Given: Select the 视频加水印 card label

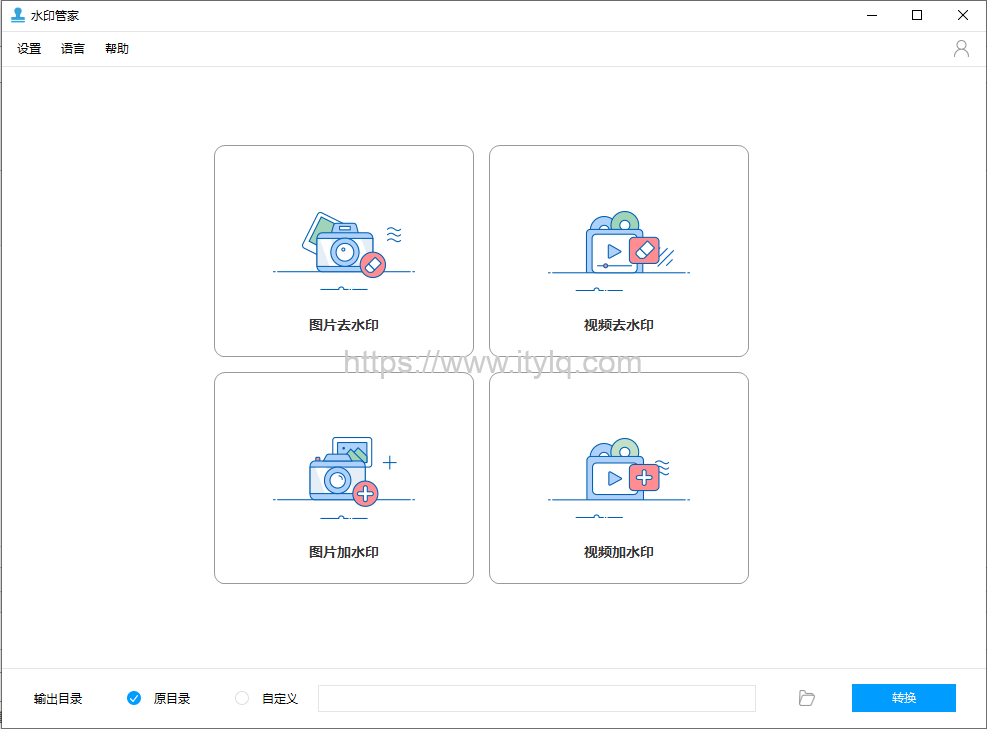Looking at the screenshot, I should pyautogui.click(x=618, y=551).
